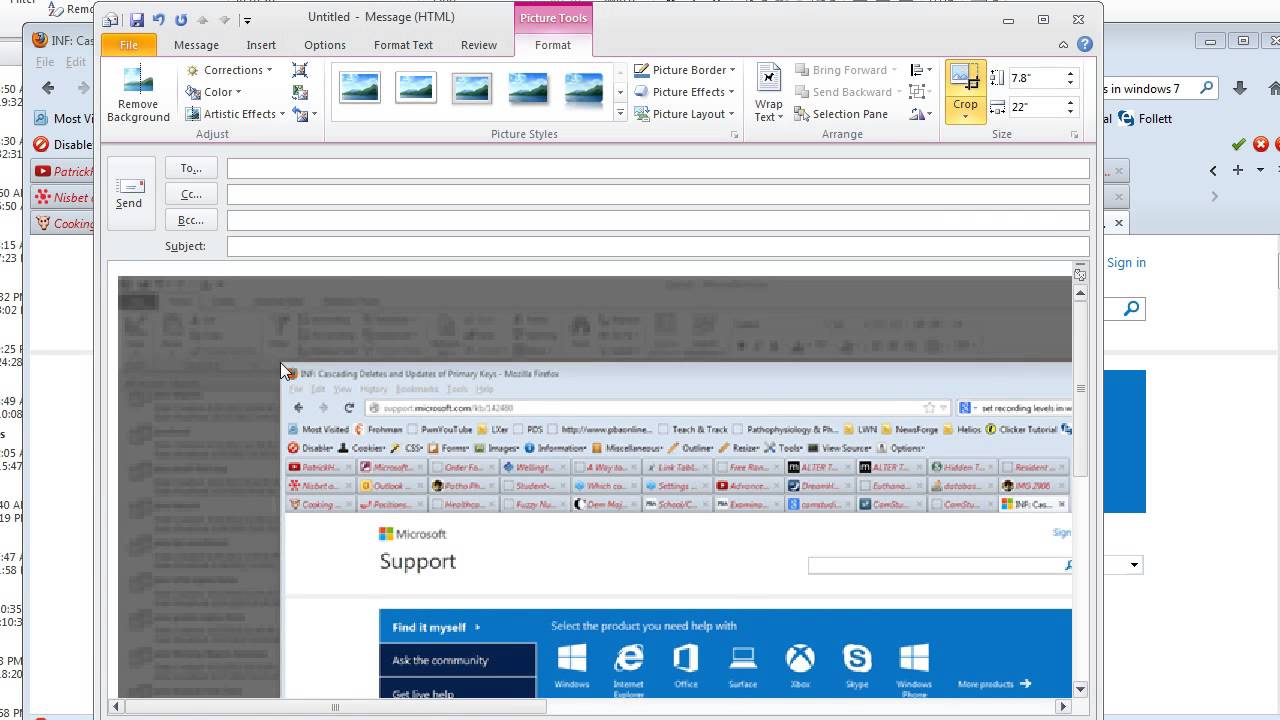
Task: Open the Align objects icon menu
Action: [x=920, y=70]
